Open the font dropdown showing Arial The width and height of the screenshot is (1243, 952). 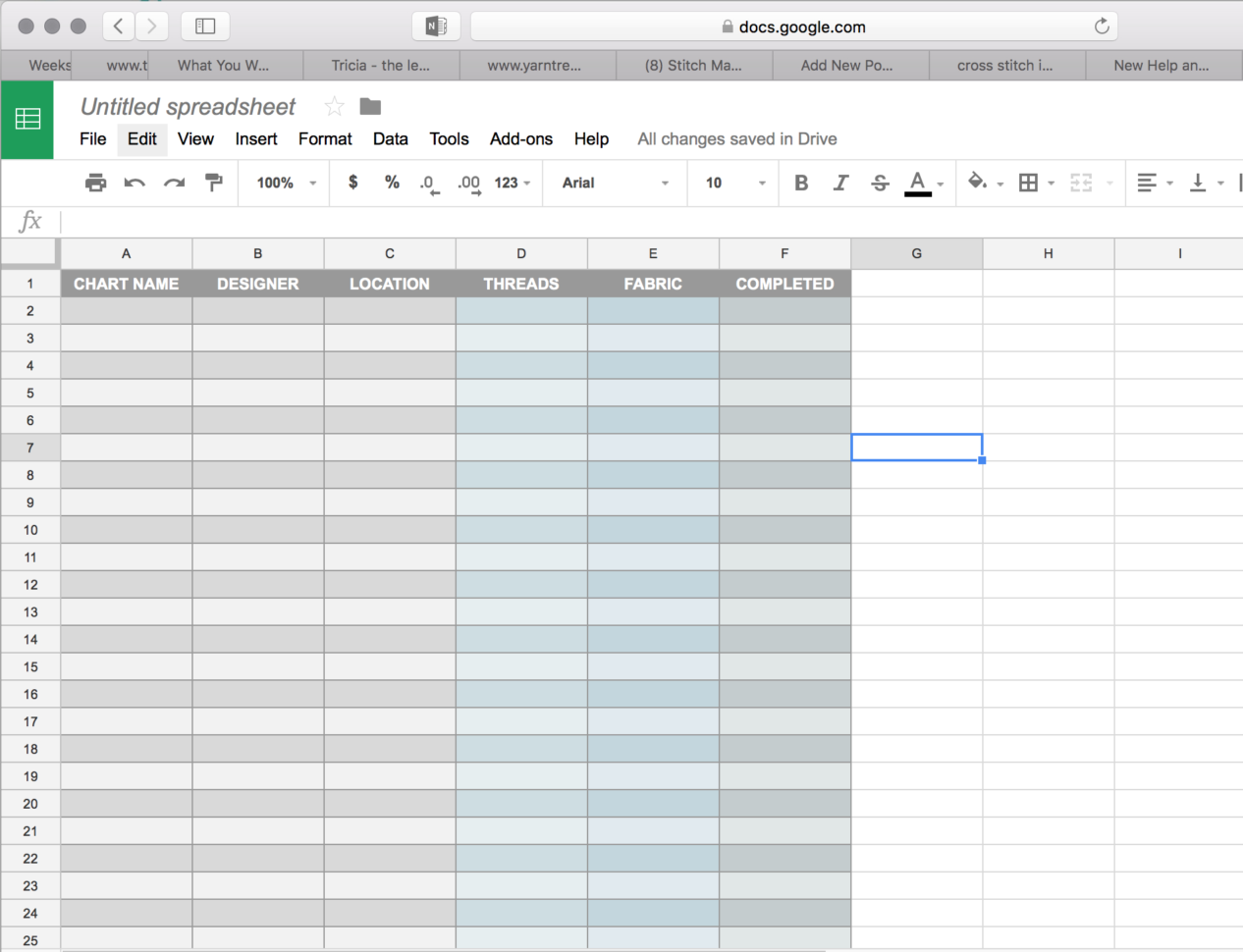point(615,183)
